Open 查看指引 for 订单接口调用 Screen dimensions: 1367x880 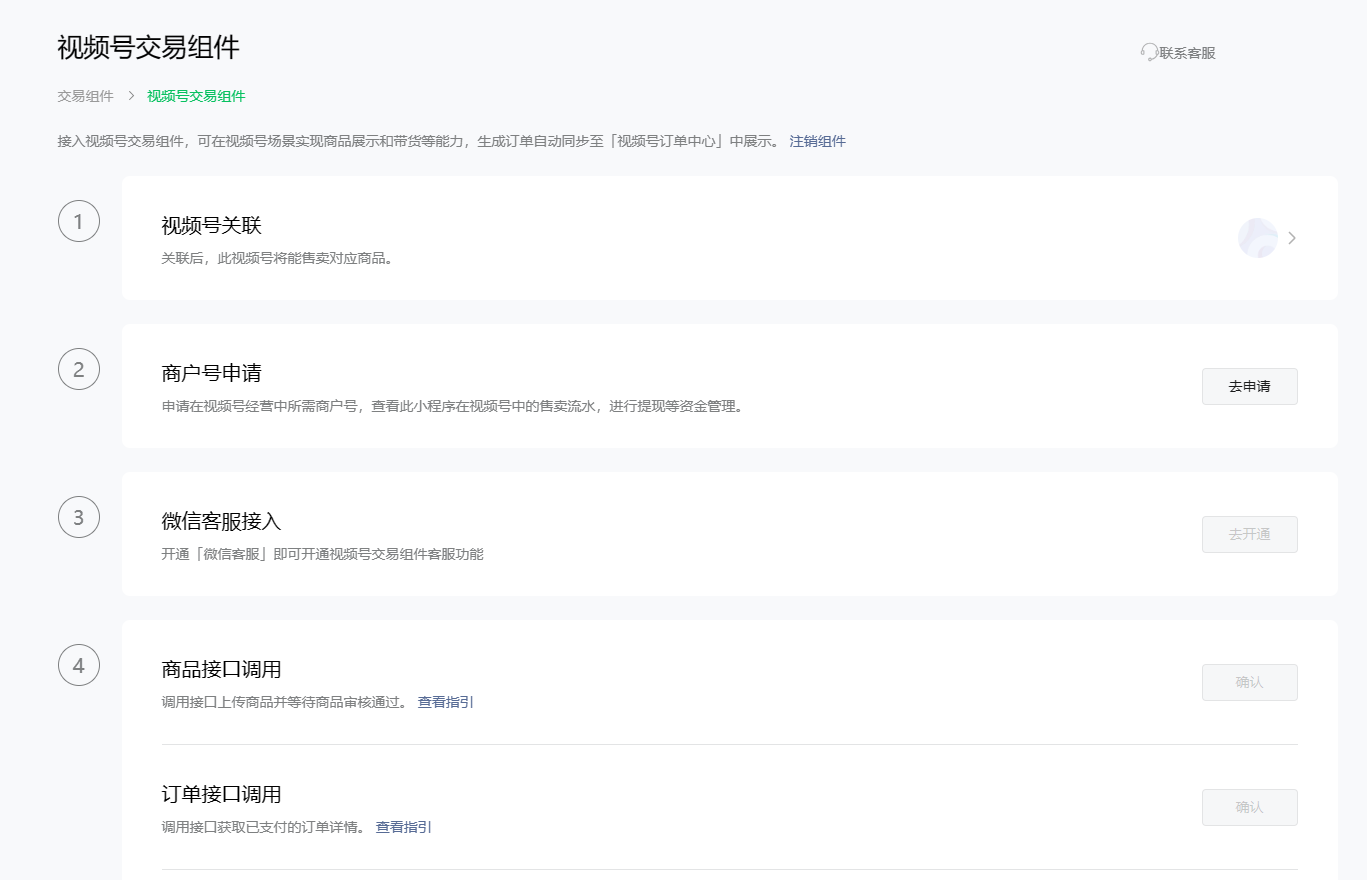404,827
